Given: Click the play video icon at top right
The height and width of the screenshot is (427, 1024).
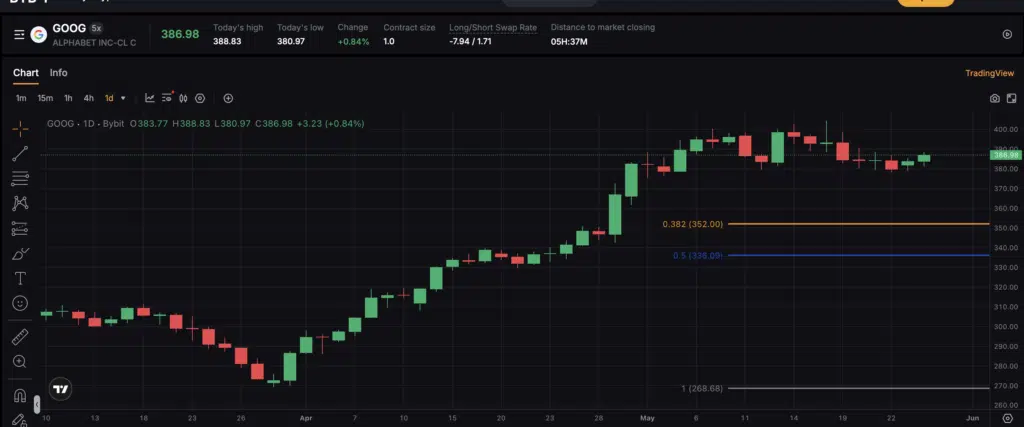Looking at the screenshot, I should (x=1007, y=35).
